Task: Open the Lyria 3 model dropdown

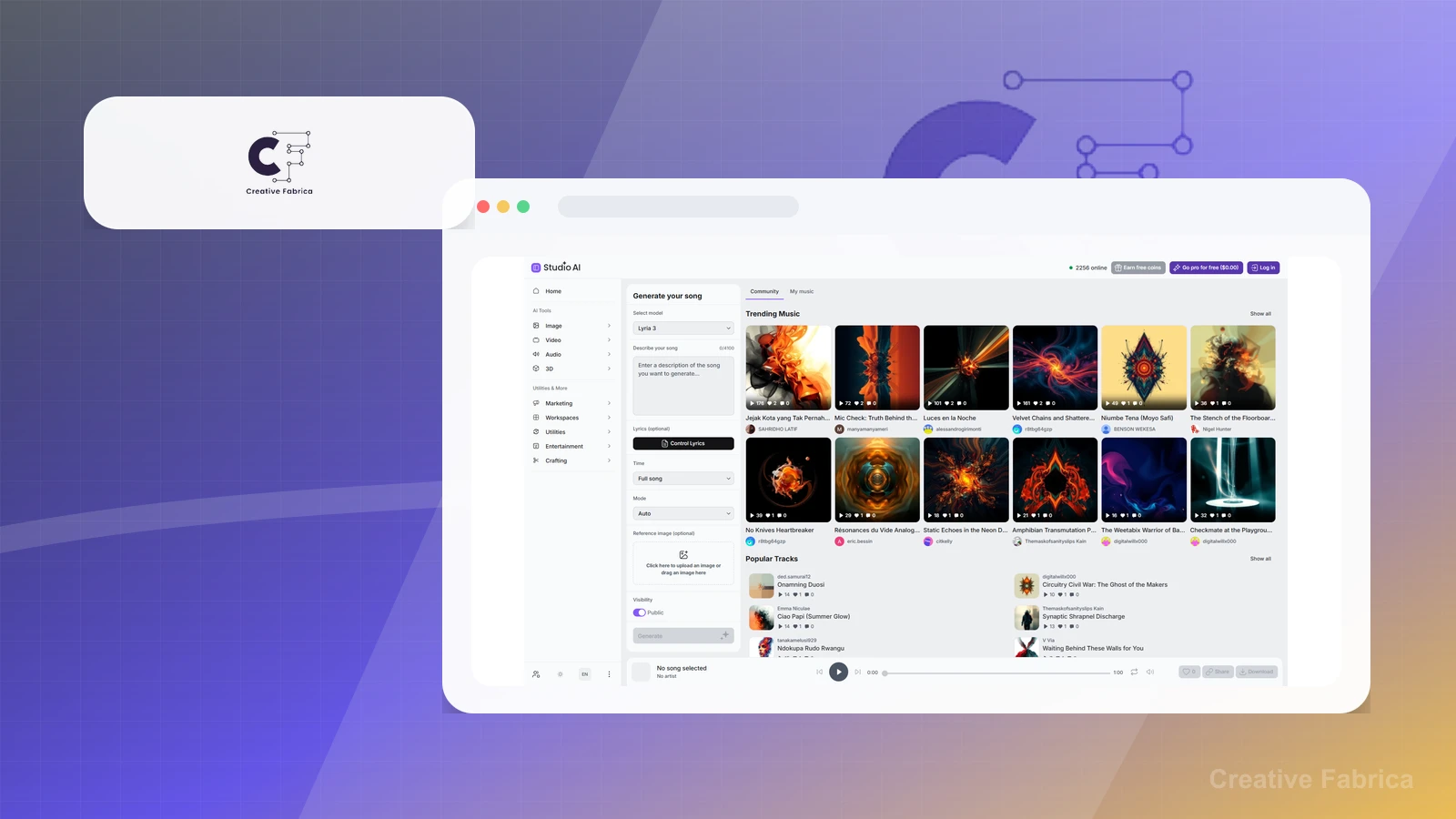Action: [x=683, y=328]
